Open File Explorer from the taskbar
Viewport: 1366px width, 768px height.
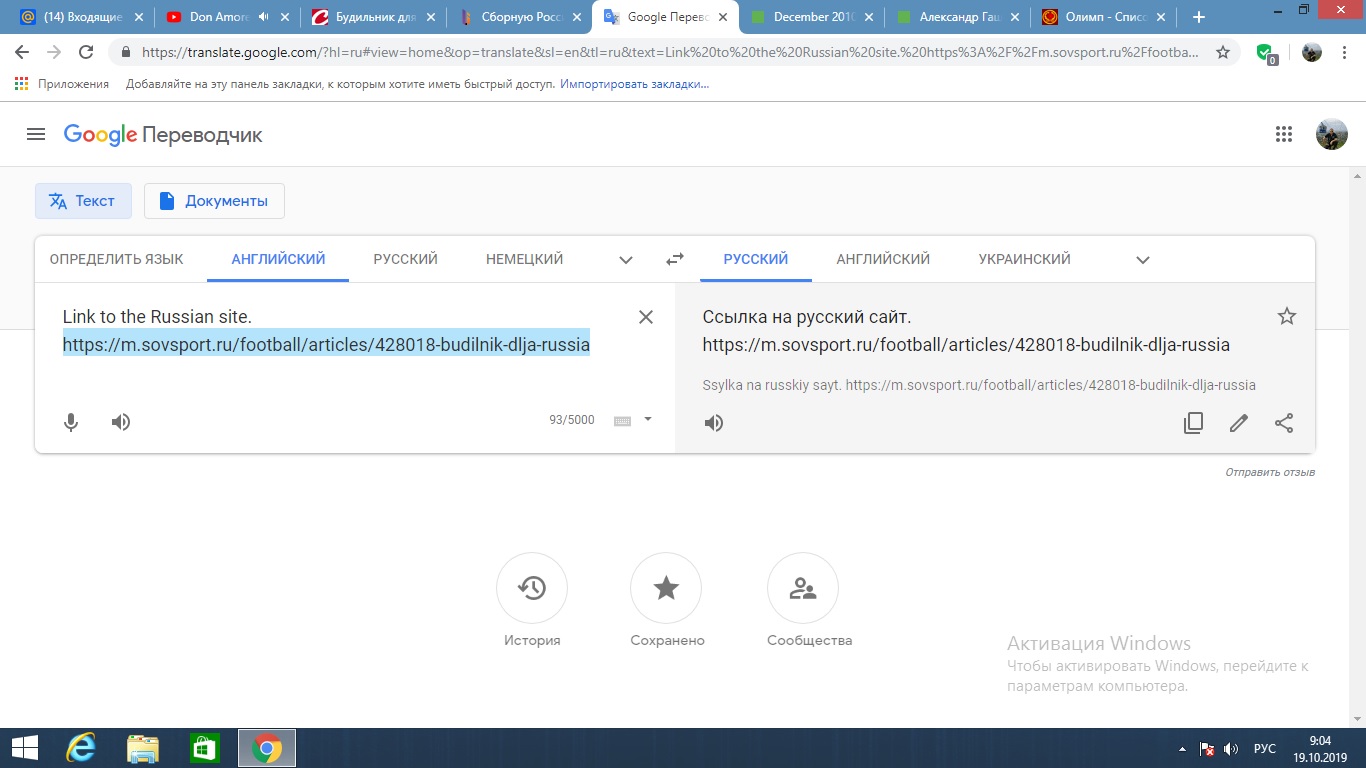point(142,748)
